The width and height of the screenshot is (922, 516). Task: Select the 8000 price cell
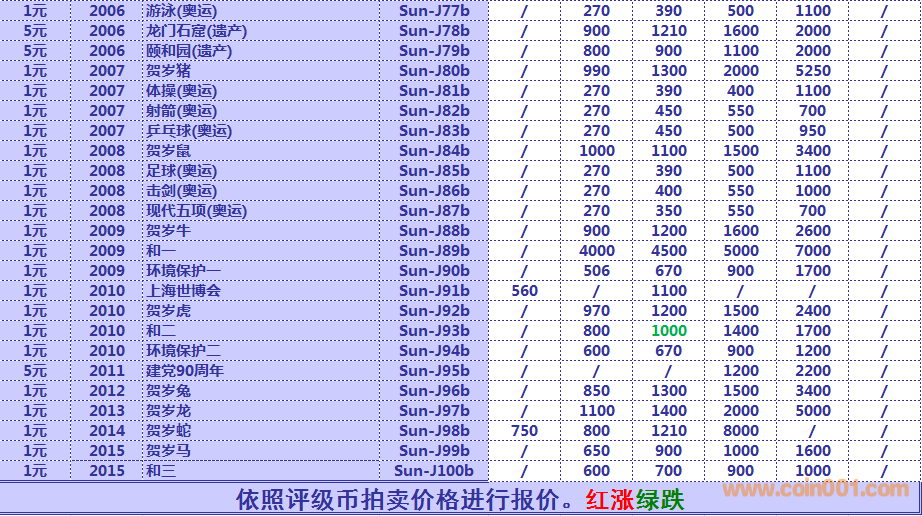(x=741, y=431)
